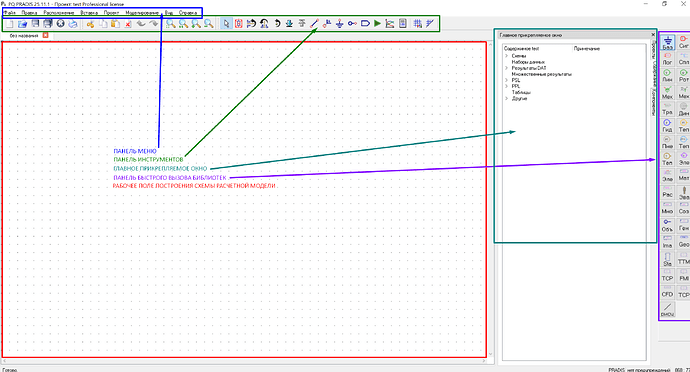Screen dimensions: 690x372
Task: Click the red X delete icon in toolbar
Action: pyautogui.click(x=128, y=24)
